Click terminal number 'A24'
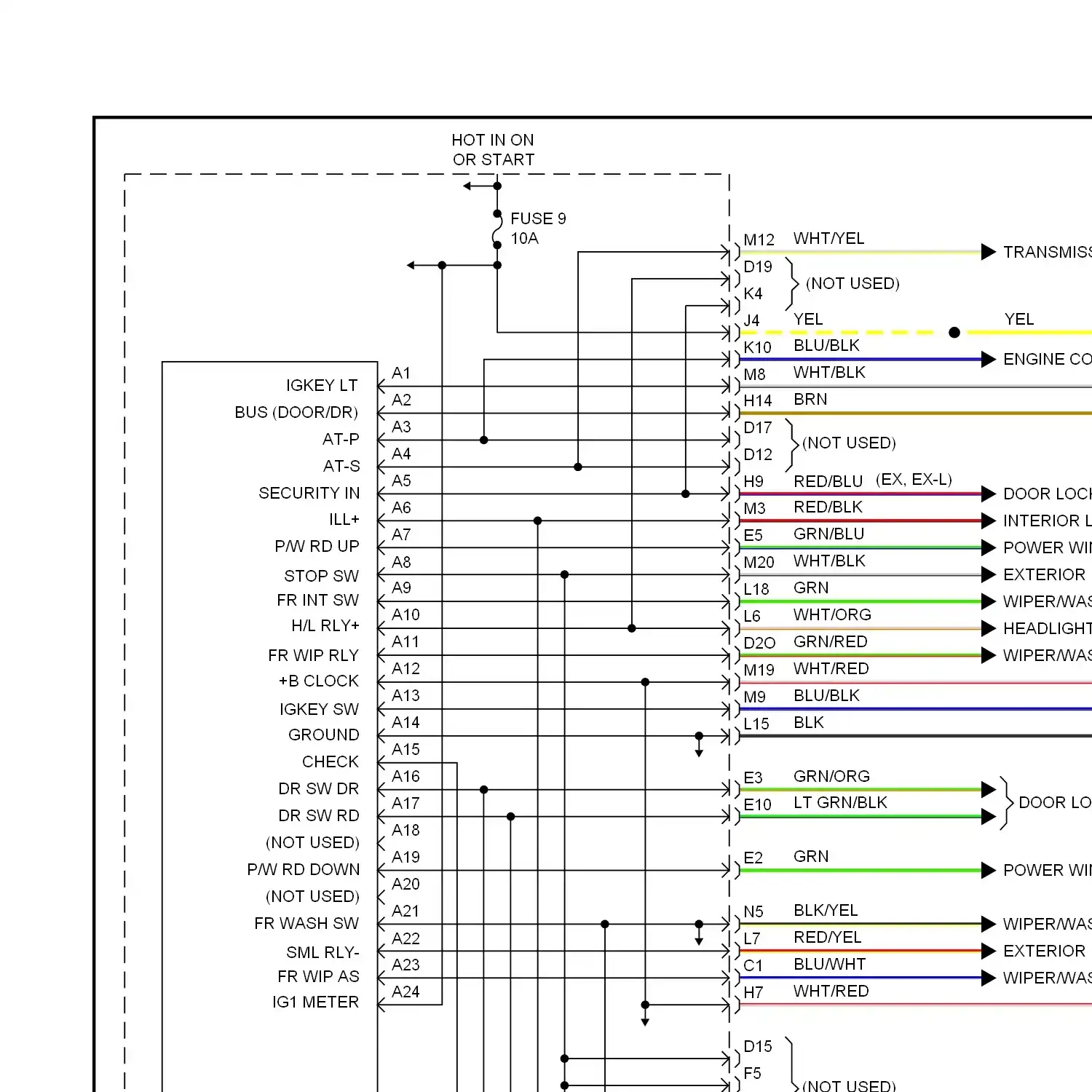This screenshot has height=1092, width=1092. point(405,992)
